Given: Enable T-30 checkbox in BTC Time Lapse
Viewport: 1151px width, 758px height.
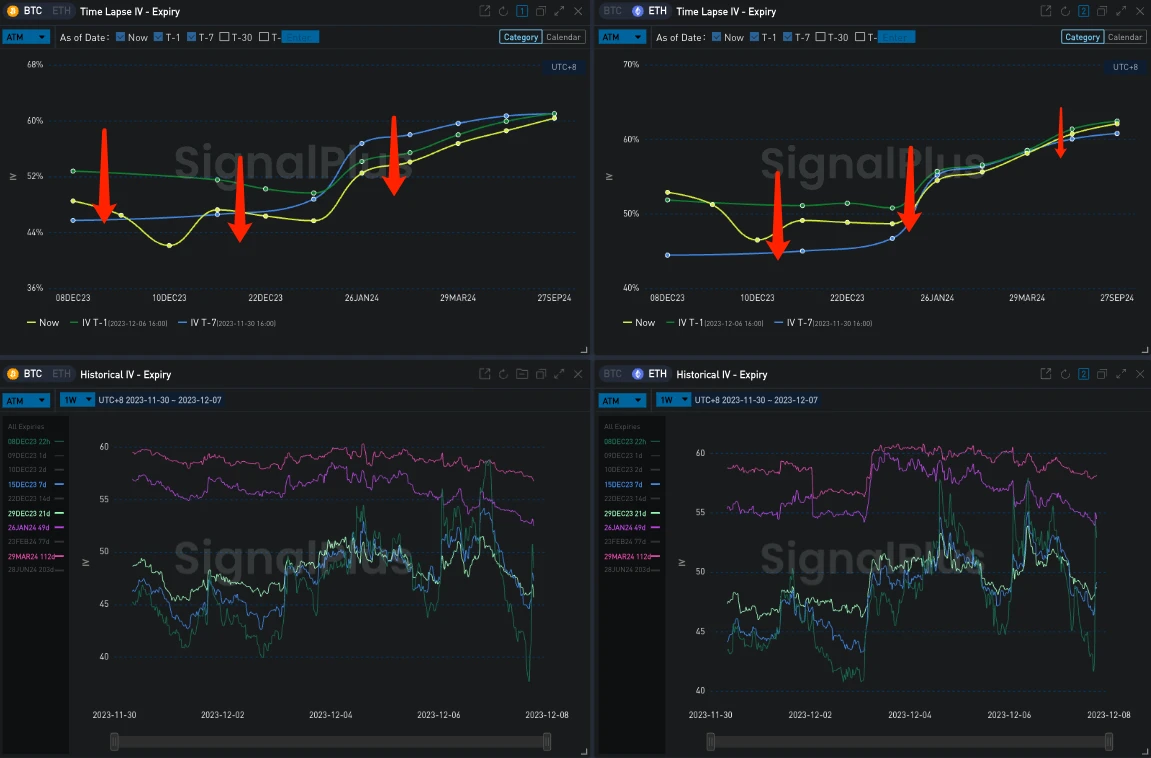Looking at the screenshot, I should 224,37.
